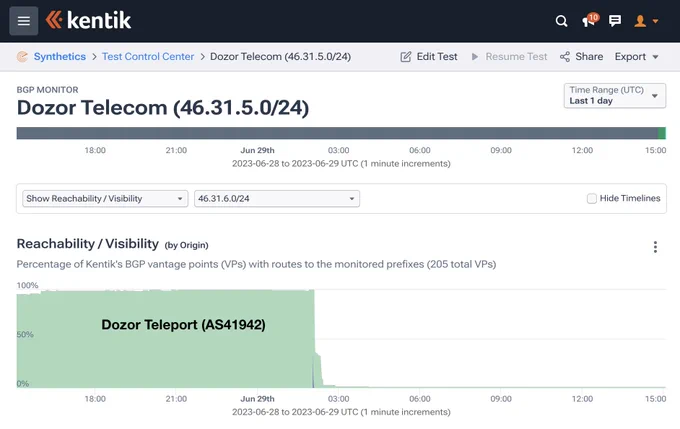Image resolution: width=680 pixels, height=429 pixels.
Task: Click the Dozor Telecom (46.31.5.0/24) breadcrumb text
Action: pos(281,56)
